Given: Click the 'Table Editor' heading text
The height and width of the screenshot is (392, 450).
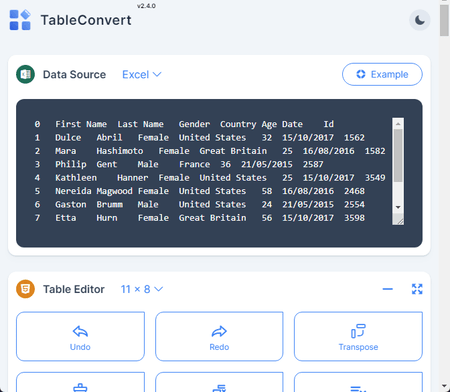Looking at the screenshot, I should 74,289.
